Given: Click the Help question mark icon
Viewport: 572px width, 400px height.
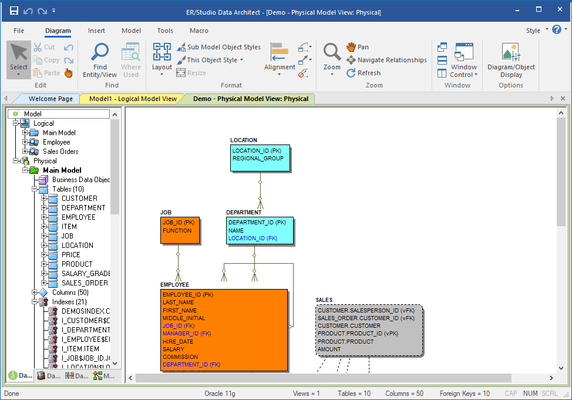Looking at the screenshot, I should (556, 30).
